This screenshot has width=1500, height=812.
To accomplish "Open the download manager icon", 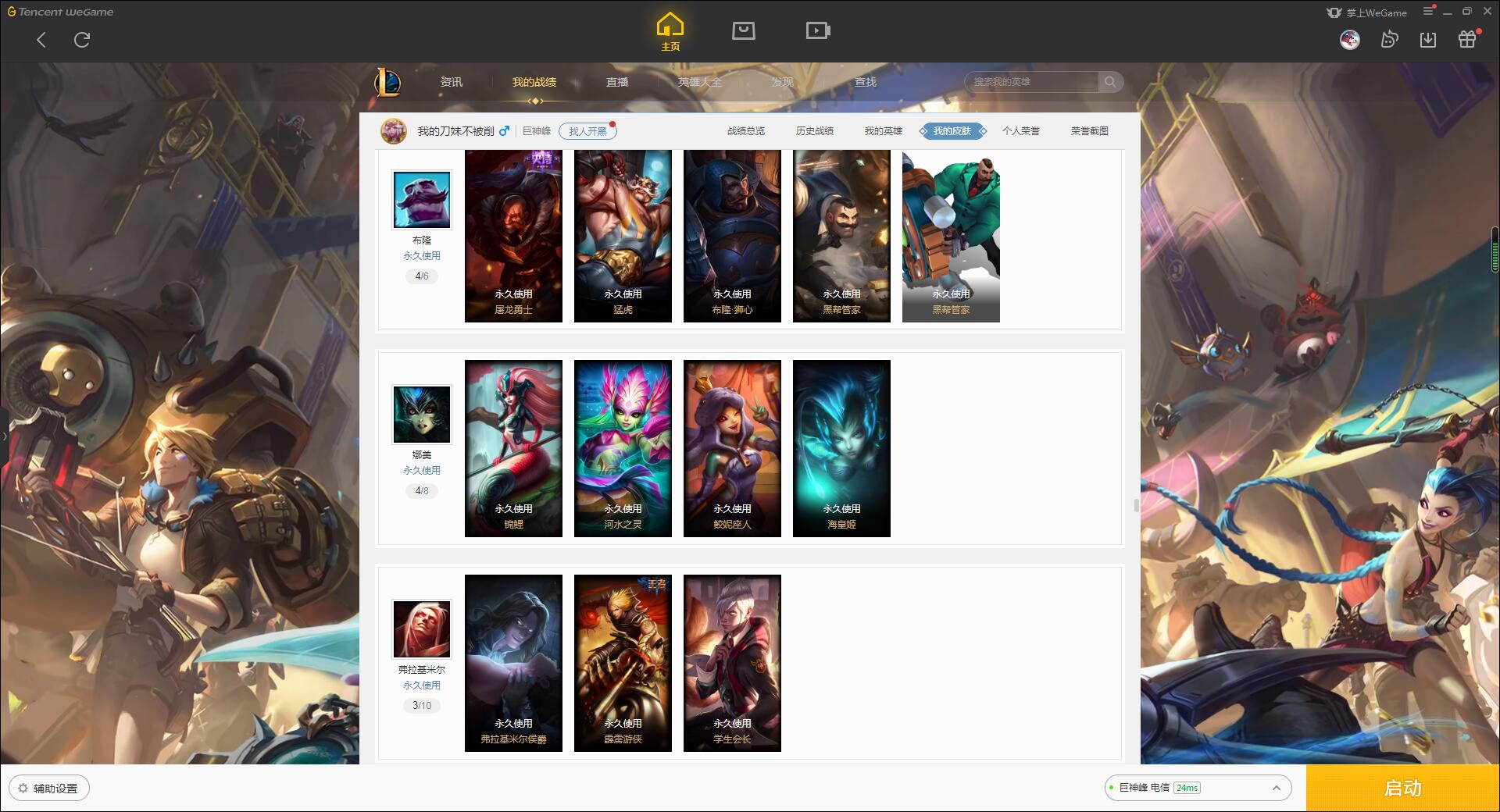I will click(1428, 39).
